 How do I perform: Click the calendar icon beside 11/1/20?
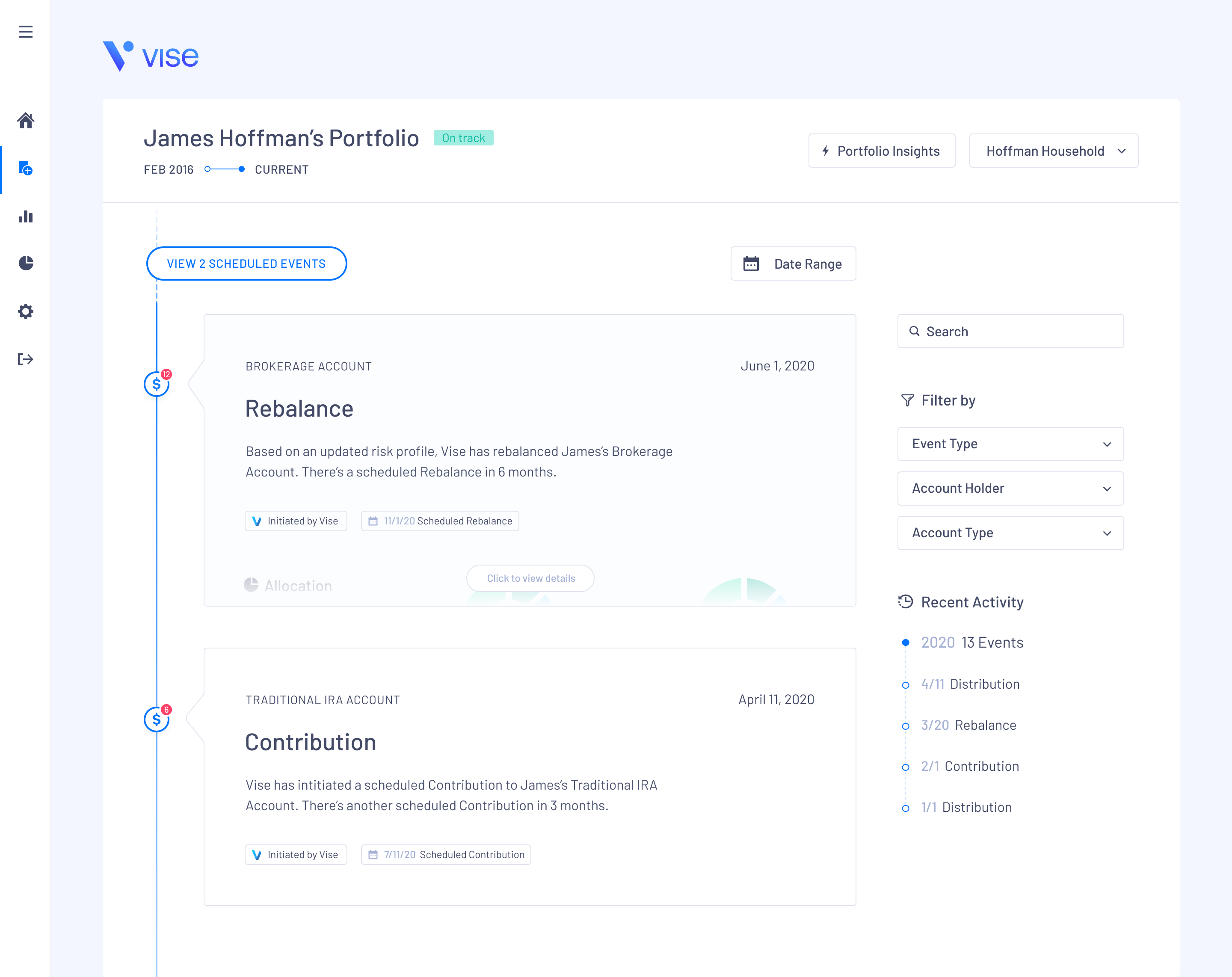[x=373, y=521]
